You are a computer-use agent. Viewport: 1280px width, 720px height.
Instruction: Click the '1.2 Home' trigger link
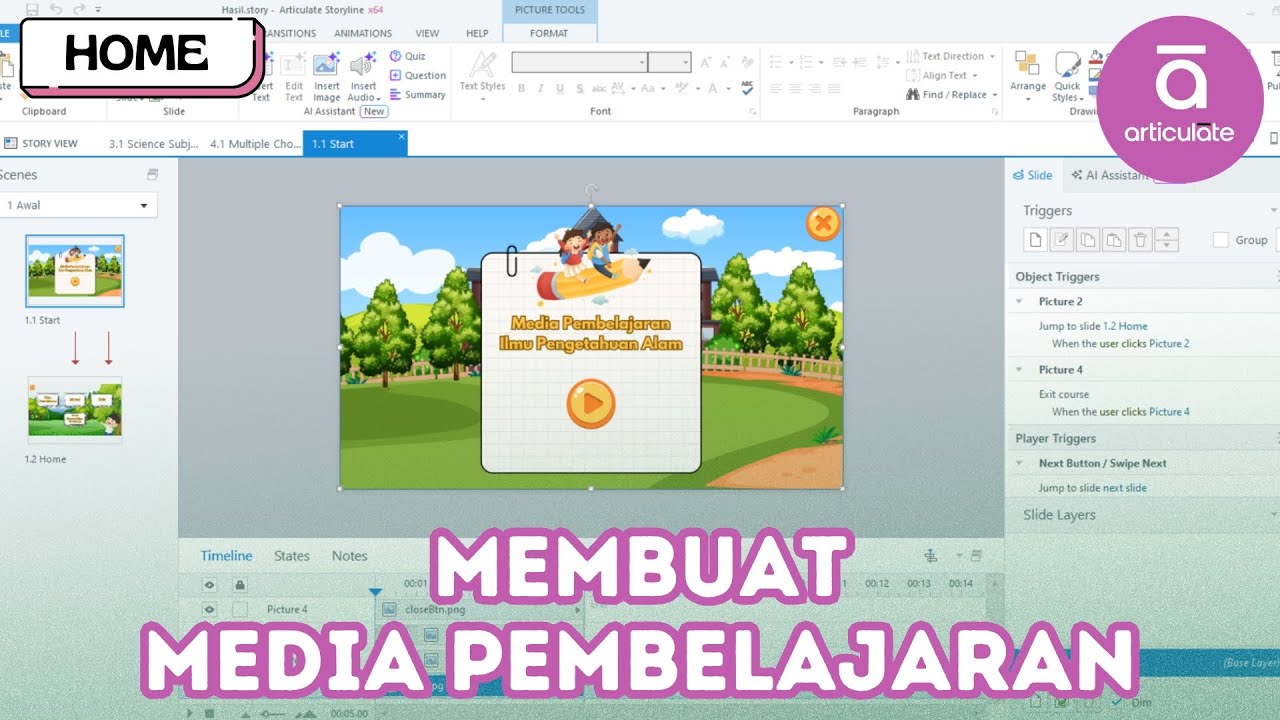click(1125, 326)
